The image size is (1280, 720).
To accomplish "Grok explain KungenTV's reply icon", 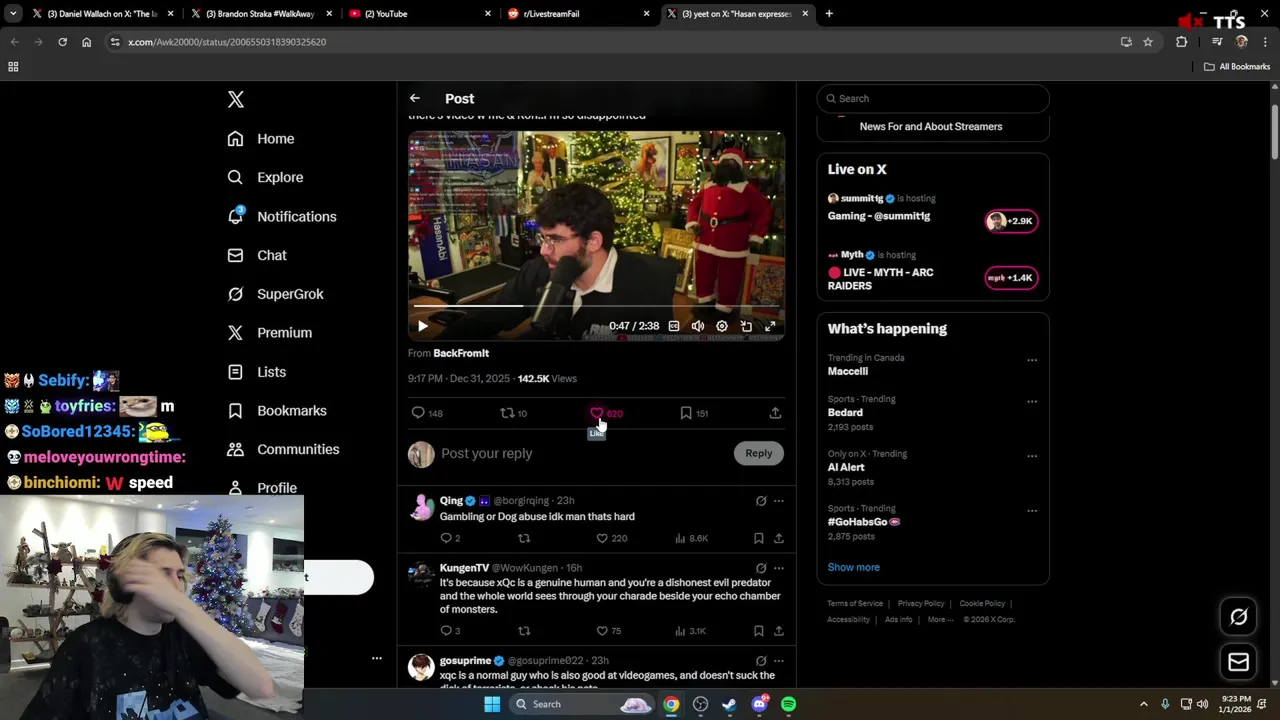I will (761, 568).
